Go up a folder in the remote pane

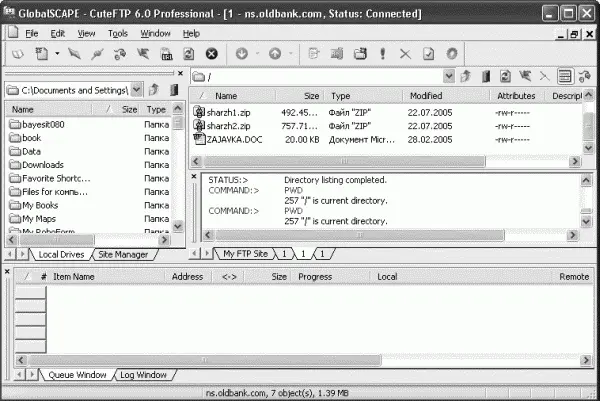467,76
